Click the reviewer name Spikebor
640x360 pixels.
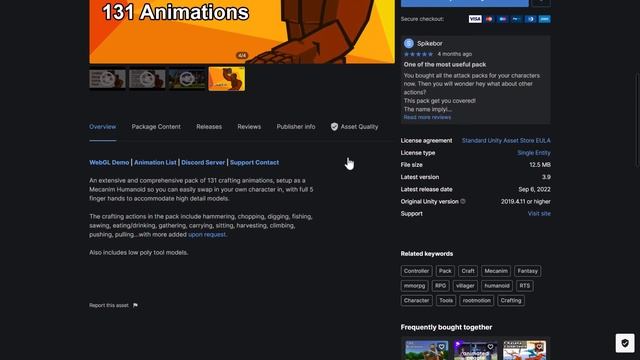(429, 43)
